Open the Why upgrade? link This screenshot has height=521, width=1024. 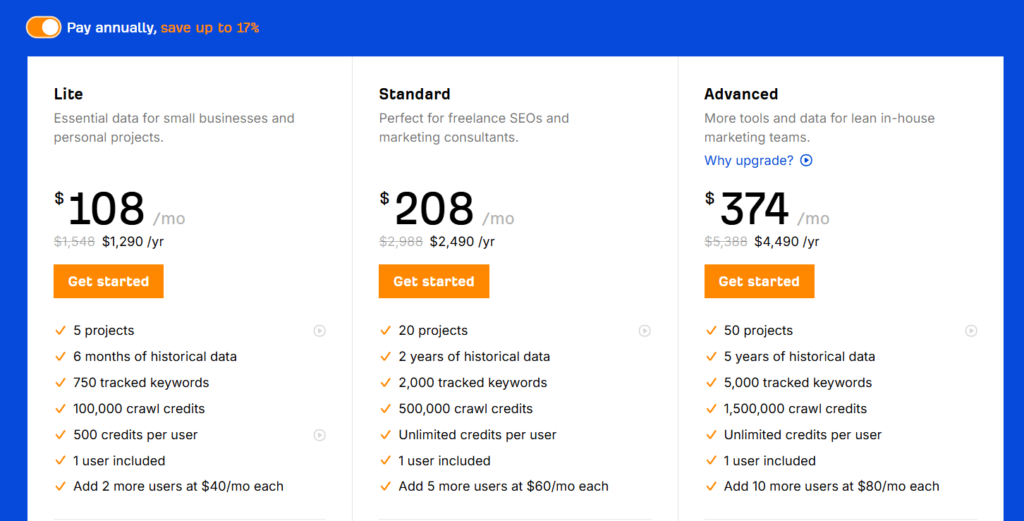click(x=748, y=161)
